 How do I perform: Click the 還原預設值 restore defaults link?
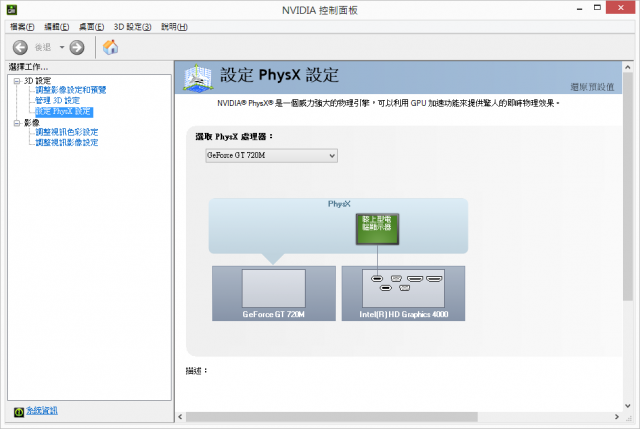click(592, 87)
